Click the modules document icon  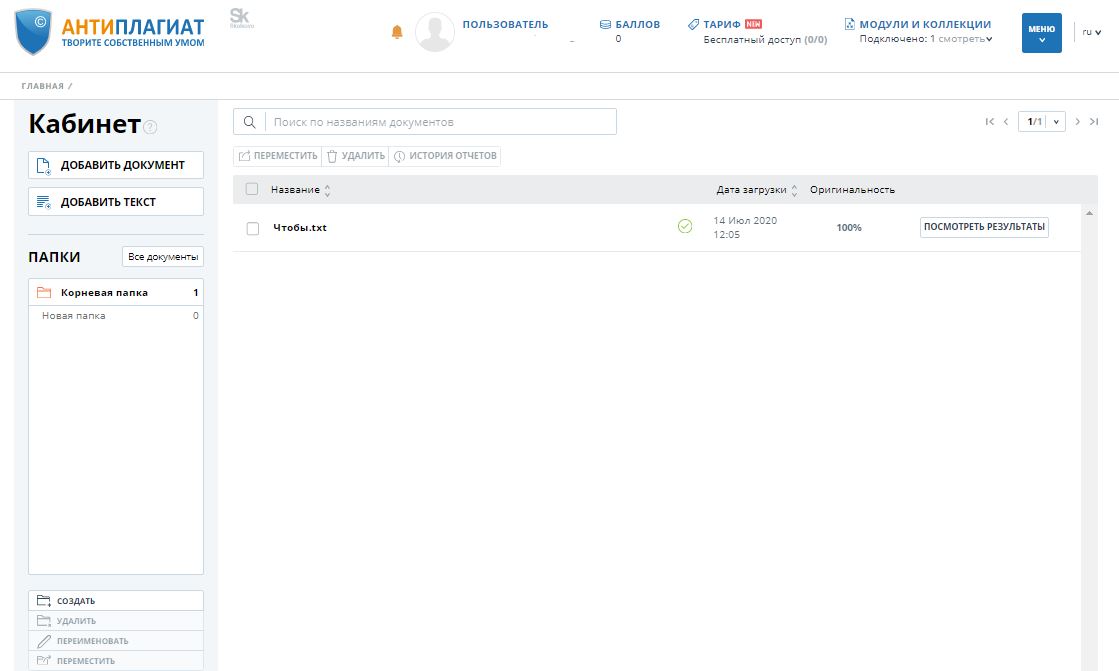[x=849, y=24]
